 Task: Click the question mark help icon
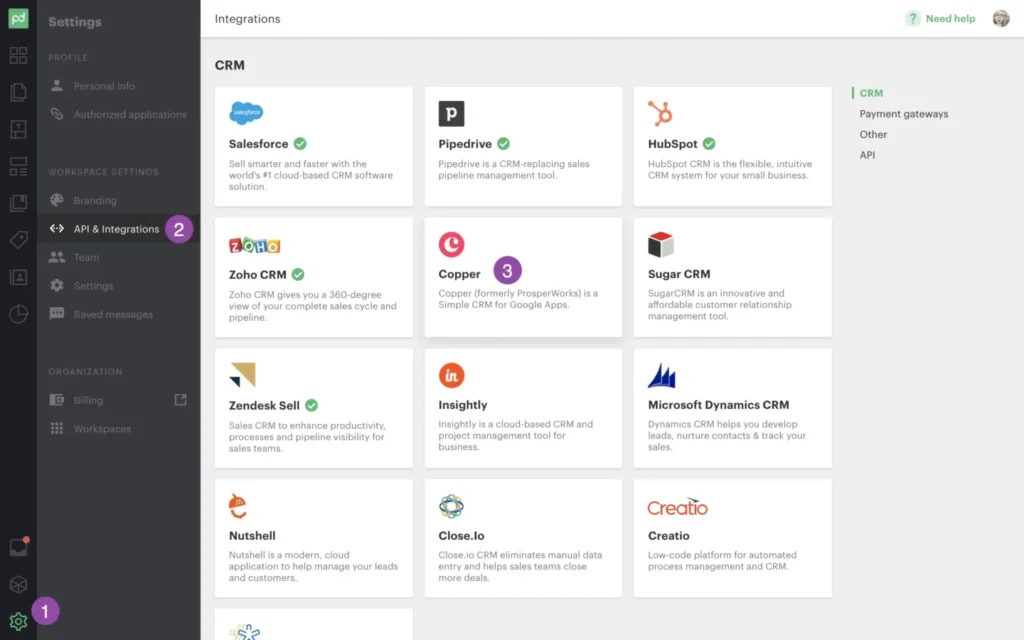point(912,18)
